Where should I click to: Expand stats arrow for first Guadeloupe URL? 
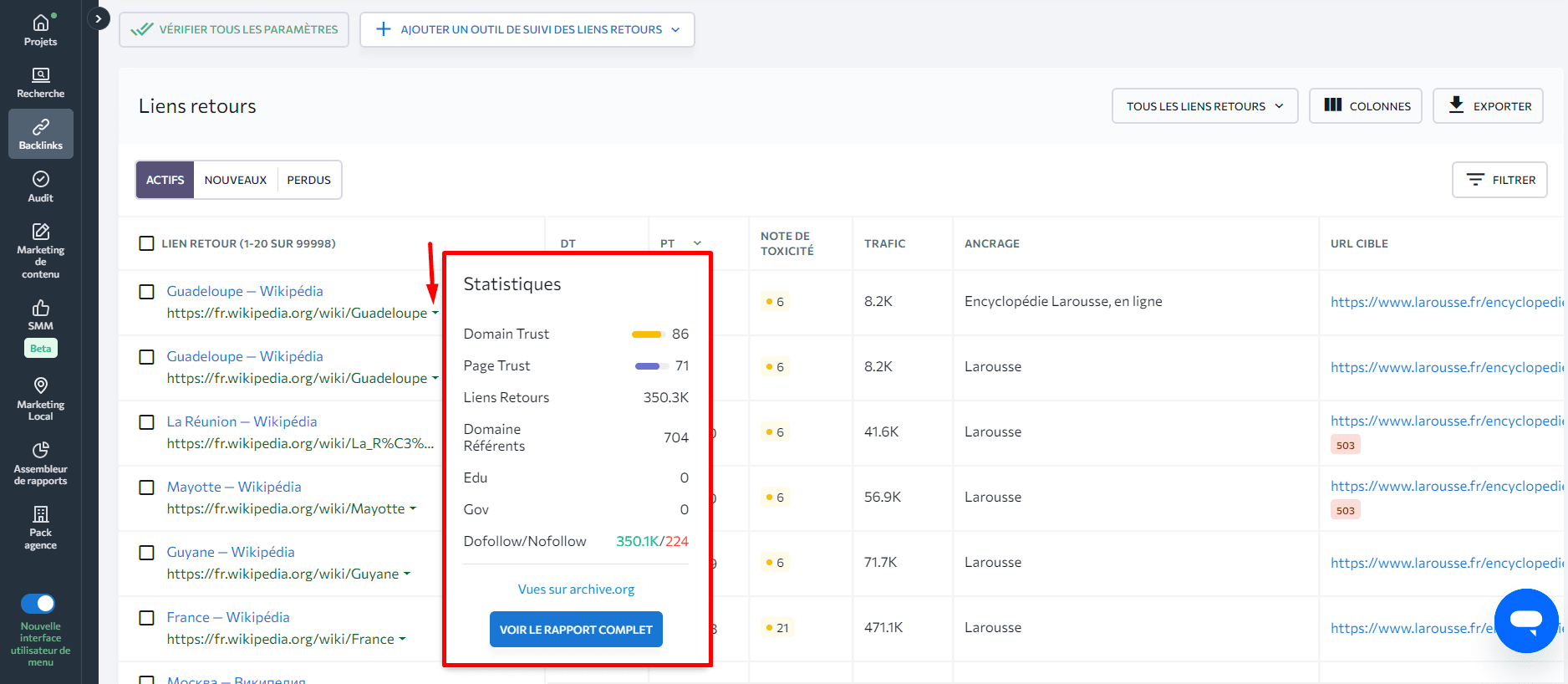coord(435,314)
